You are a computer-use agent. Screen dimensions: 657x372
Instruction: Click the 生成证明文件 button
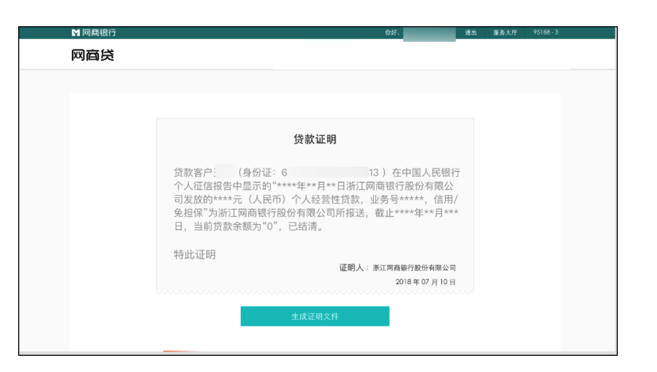point(315,316)
